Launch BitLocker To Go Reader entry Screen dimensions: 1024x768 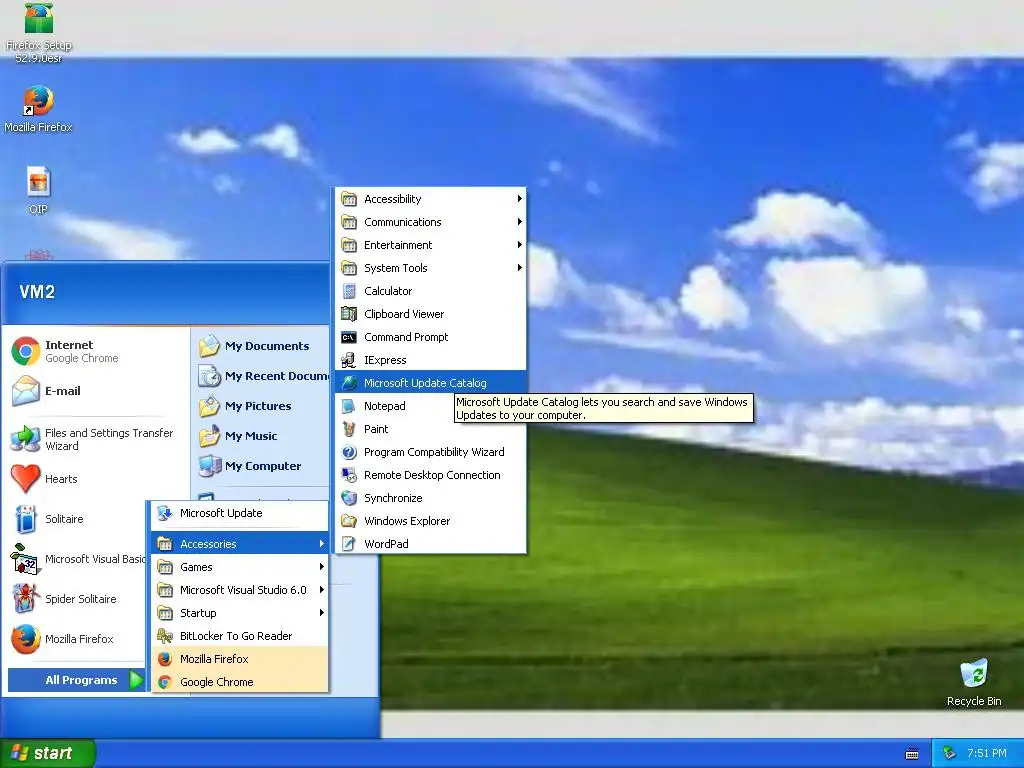(x=240, y=636)
